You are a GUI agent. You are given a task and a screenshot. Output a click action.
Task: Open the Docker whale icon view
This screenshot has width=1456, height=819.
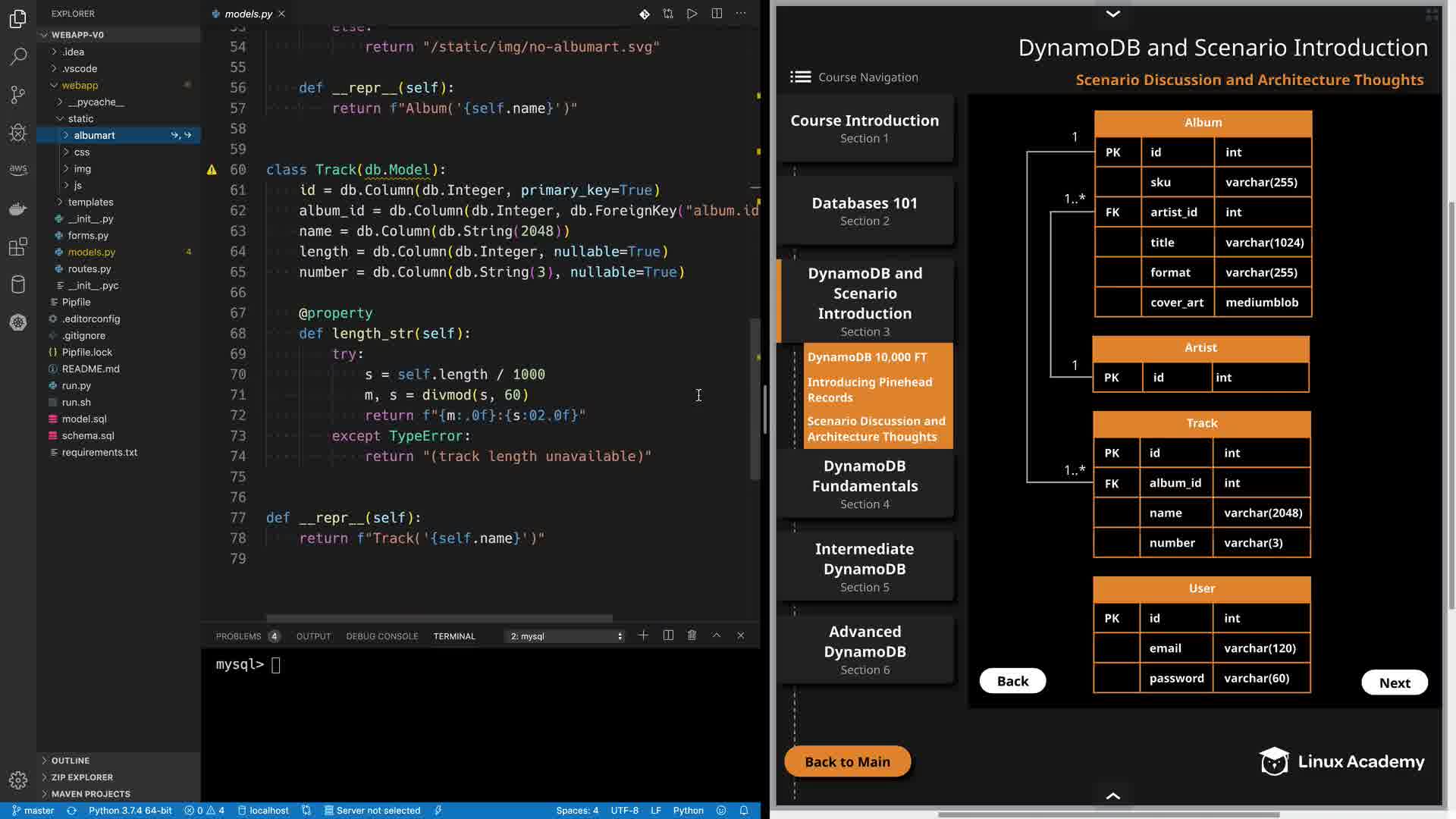pos(18,209)
